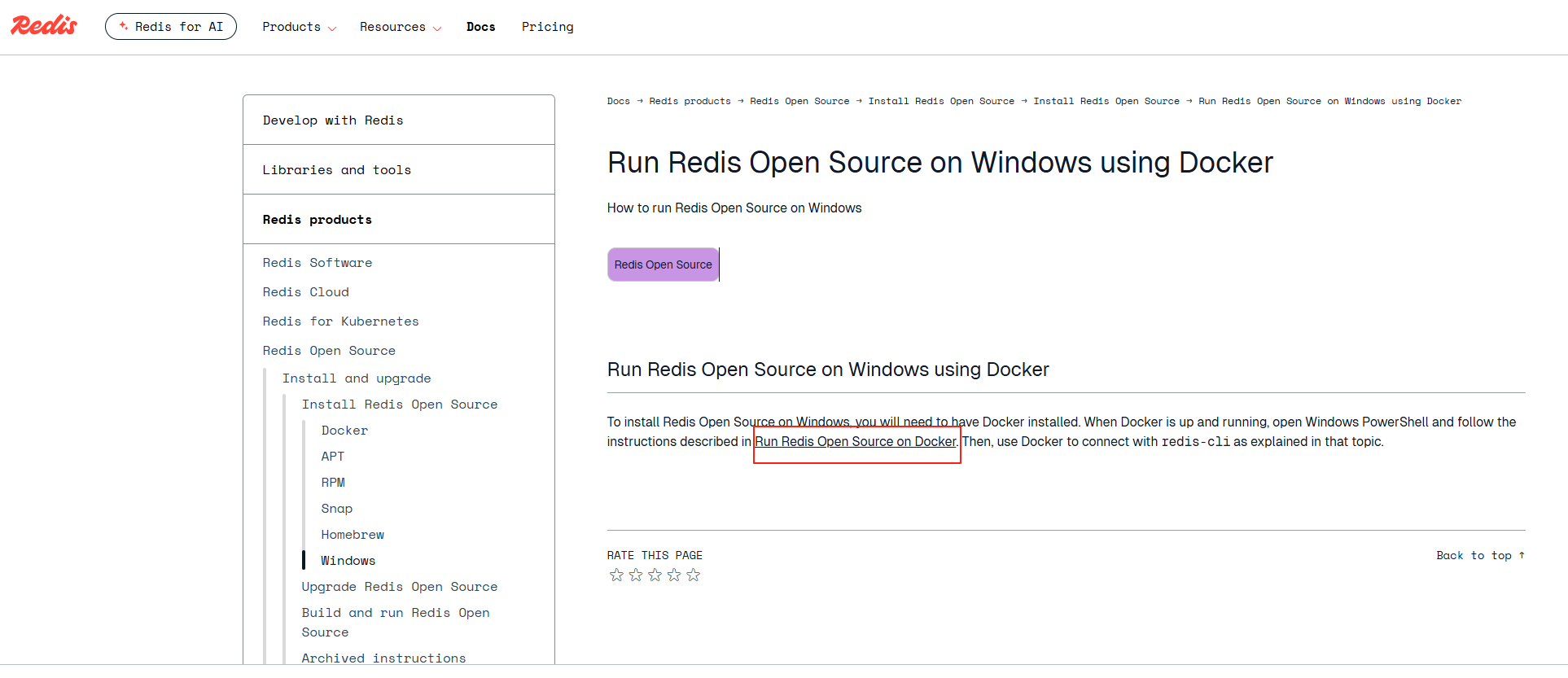
Task: Click Back to top link
Action: coord(1479,556)
